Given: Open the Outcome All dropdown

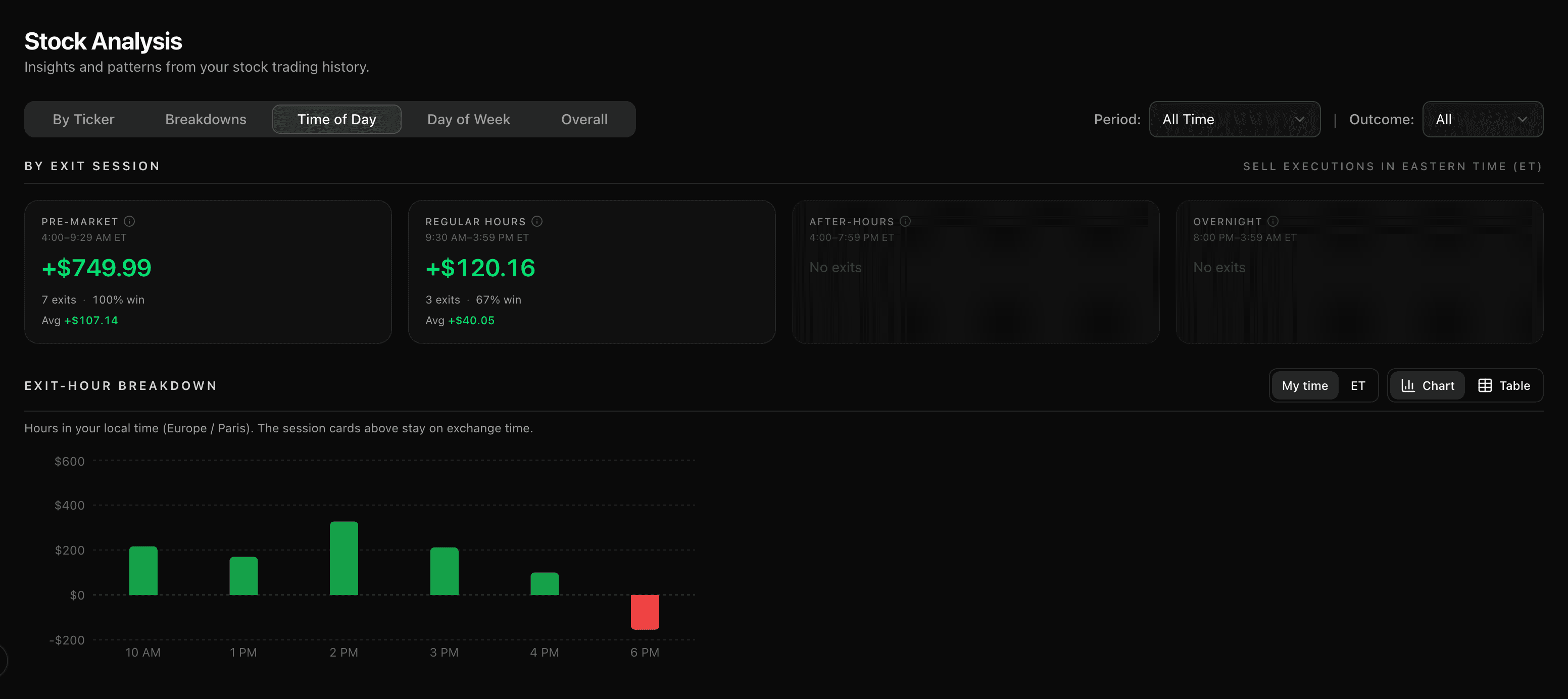Looking at the screenshot, I should [x=1482, y=119].
